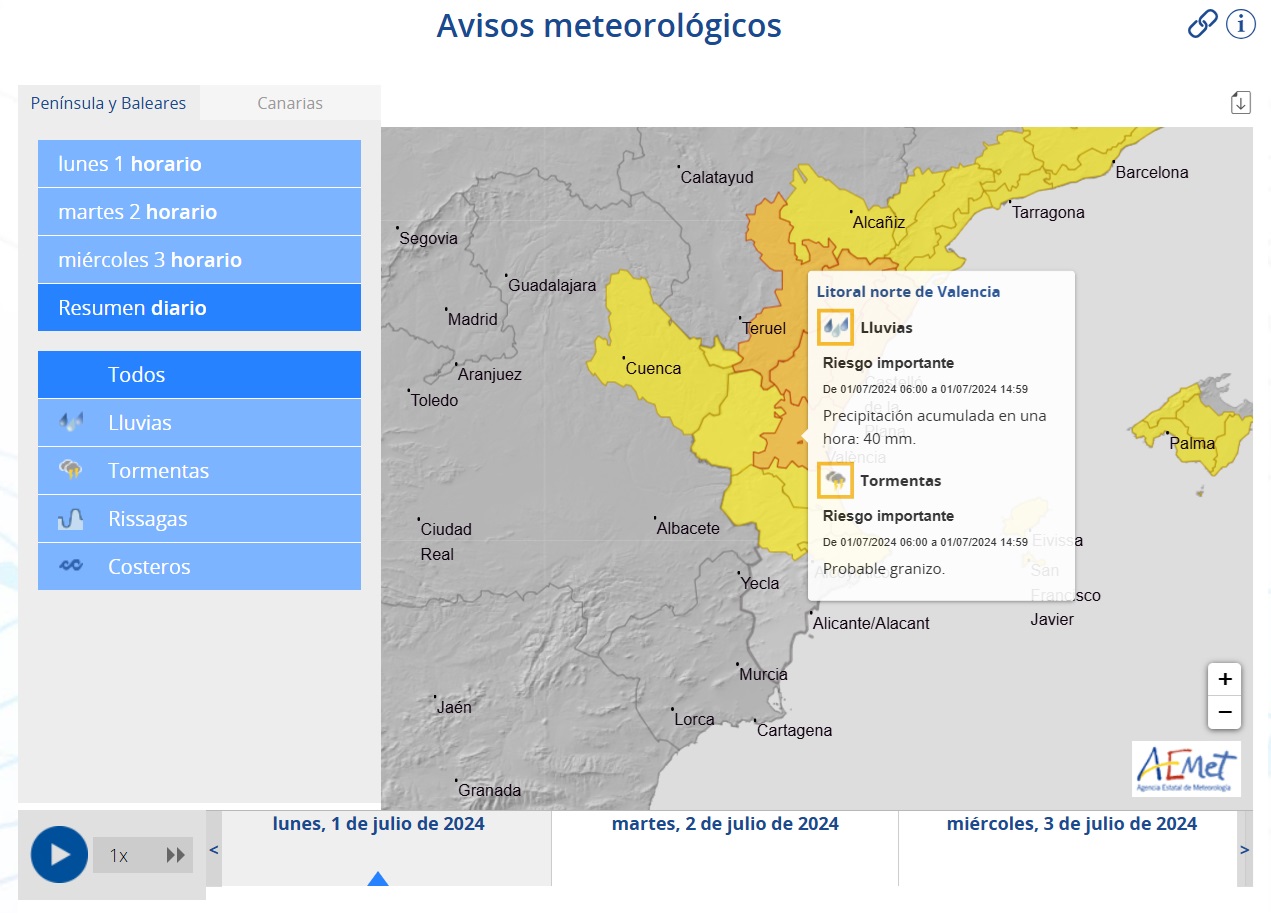
Task: Click the fast-forward speed control
Action: [x=175, y=855]
